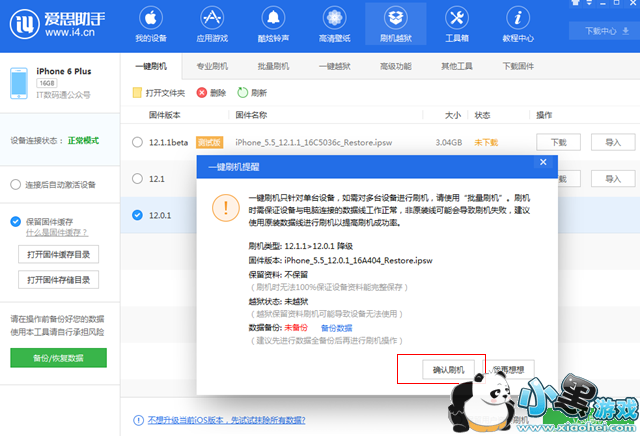Click 导入 in the 12.1.1beta row

pyautogui.click(x=613, y=142)
